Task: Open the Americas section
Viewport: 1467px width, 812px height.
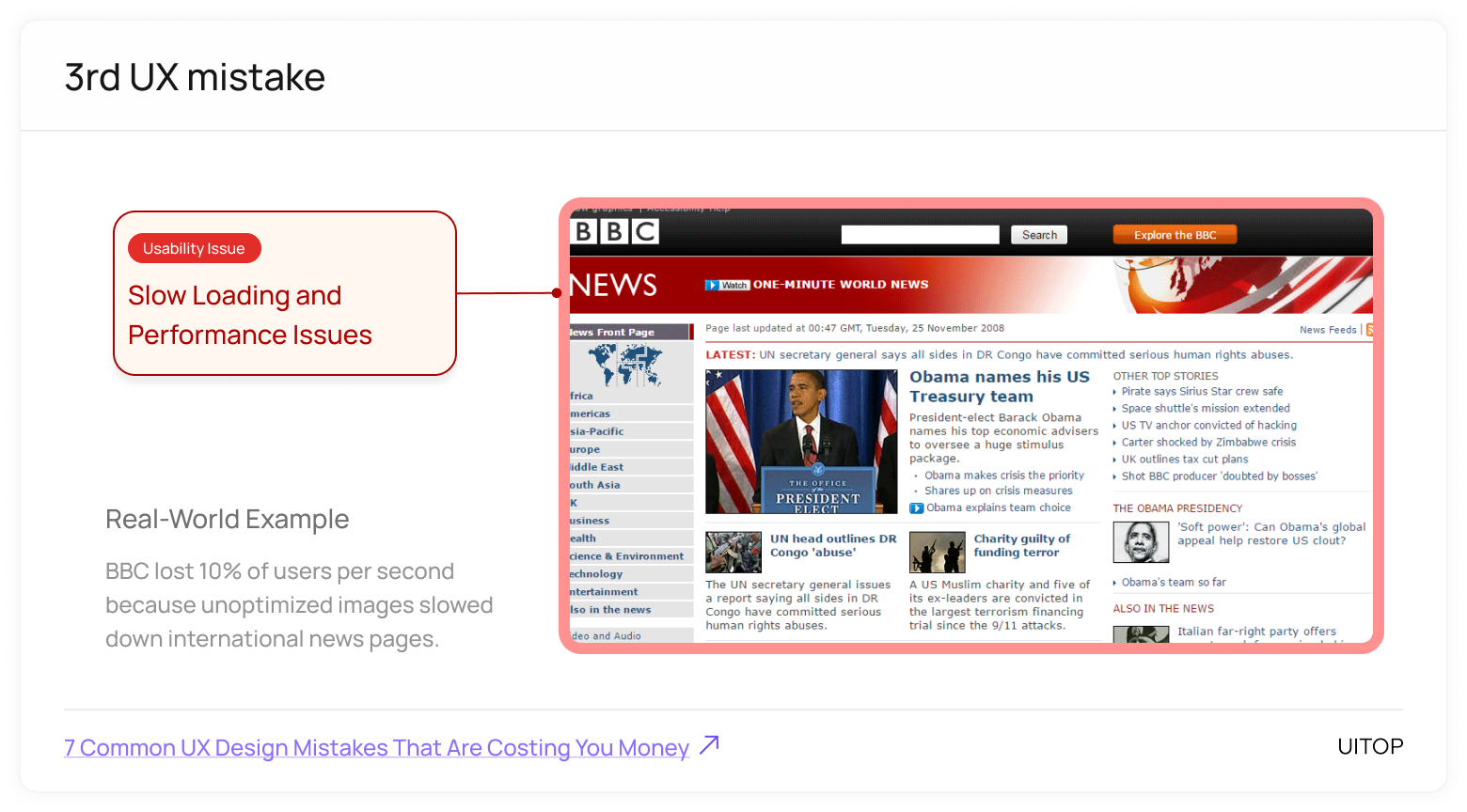Action: (x=631, y=414)
